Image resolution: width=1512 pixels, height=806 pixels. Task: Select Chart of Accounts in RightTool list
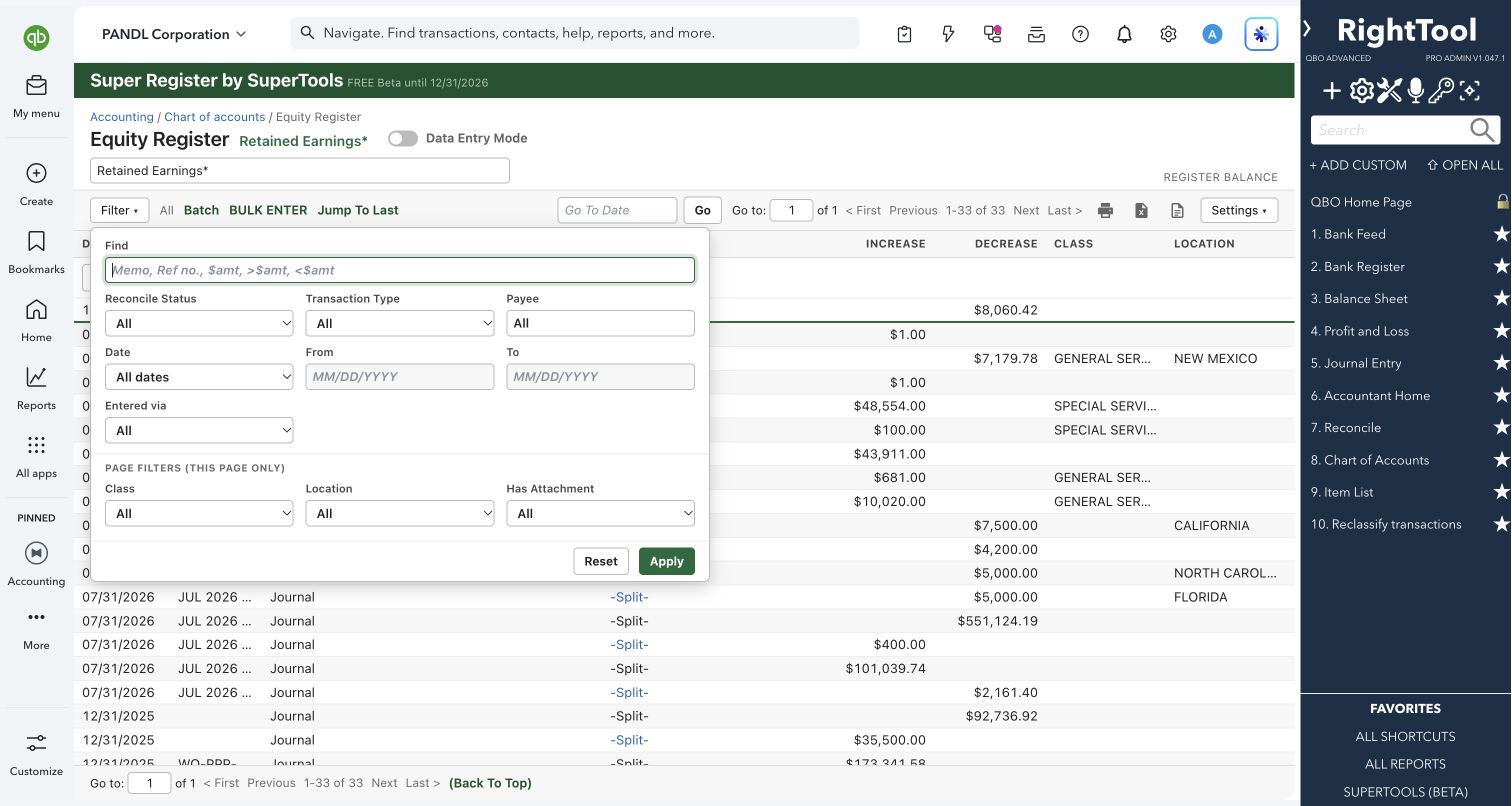pos(1369,460)
